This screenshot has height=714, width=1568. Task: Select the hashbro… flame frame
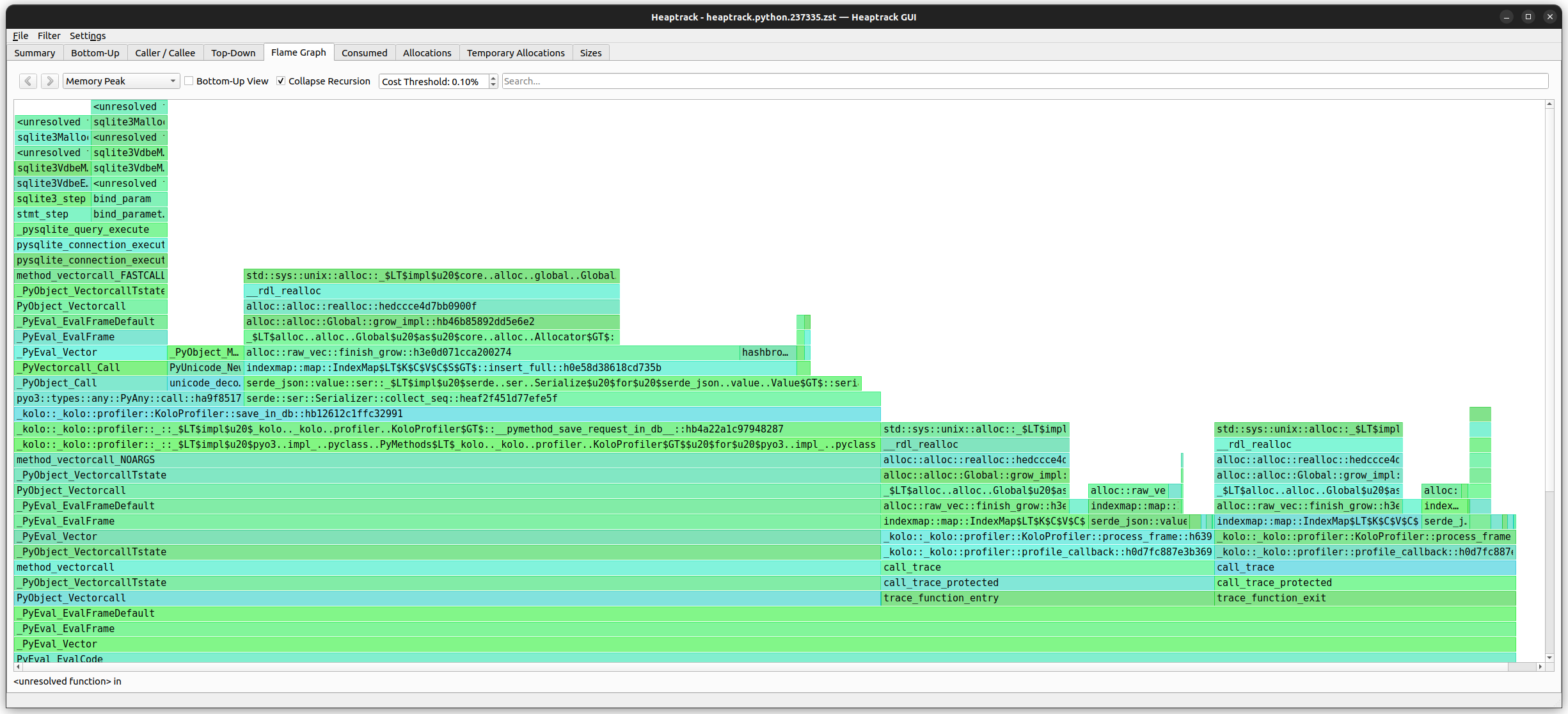click(768, 353)
